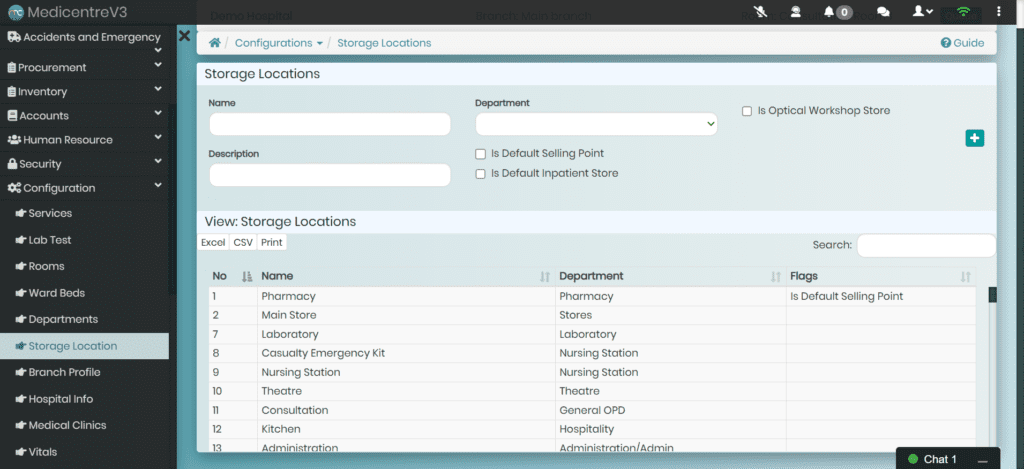Screen dimensions: 1024x469
Task: Check the Is Default Selling Point box
Action: coord(481,154)
